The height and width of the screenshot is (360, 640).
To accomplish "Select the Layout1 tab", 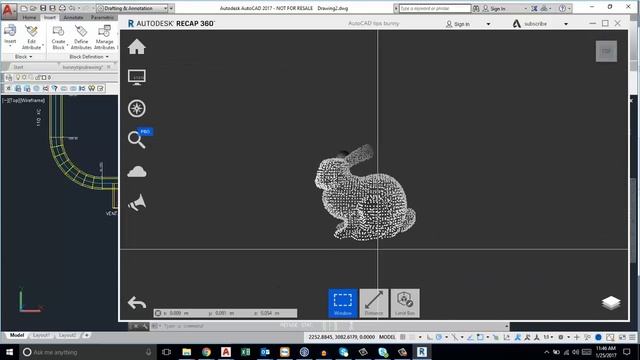I will 41,335.
